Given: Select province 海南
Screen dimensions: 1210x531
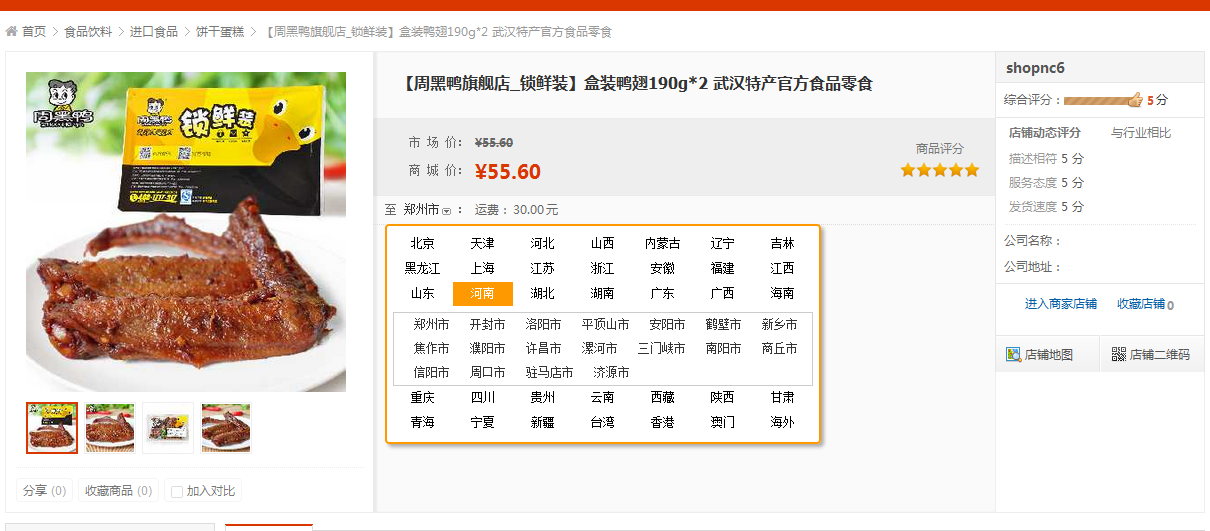Looking at the screenshot, I should [x=782, y=293].
